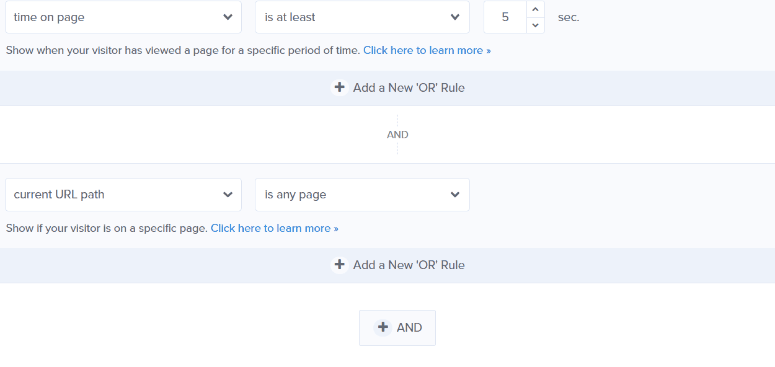Image resolution: width=775 pixels, height=367 pixels.
Task: Click 'Show when your visitor has viewed a page' text
Action: tap(183, 50)
